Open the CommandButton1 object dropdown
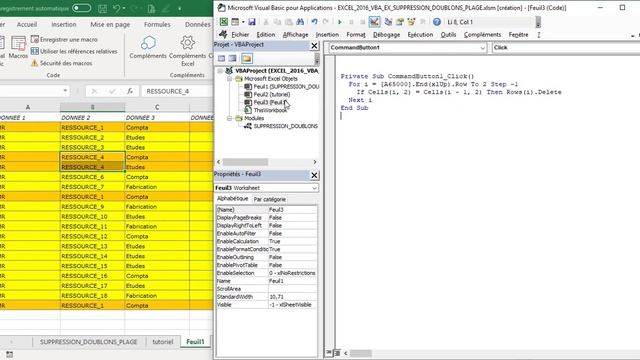Image resolution: width=640 pixels, height=360 pixels. (x=482, y=48)
